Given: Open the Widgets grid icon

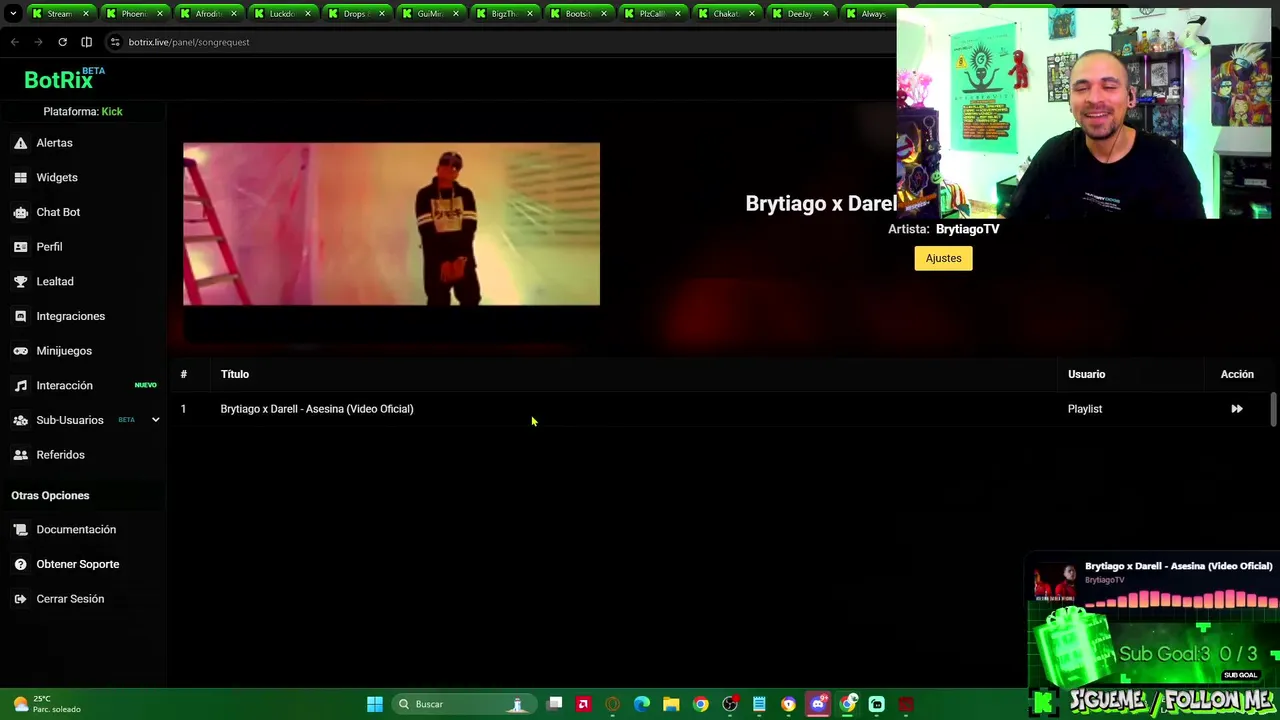Looking at the screenshot, I should click(20, 178).
